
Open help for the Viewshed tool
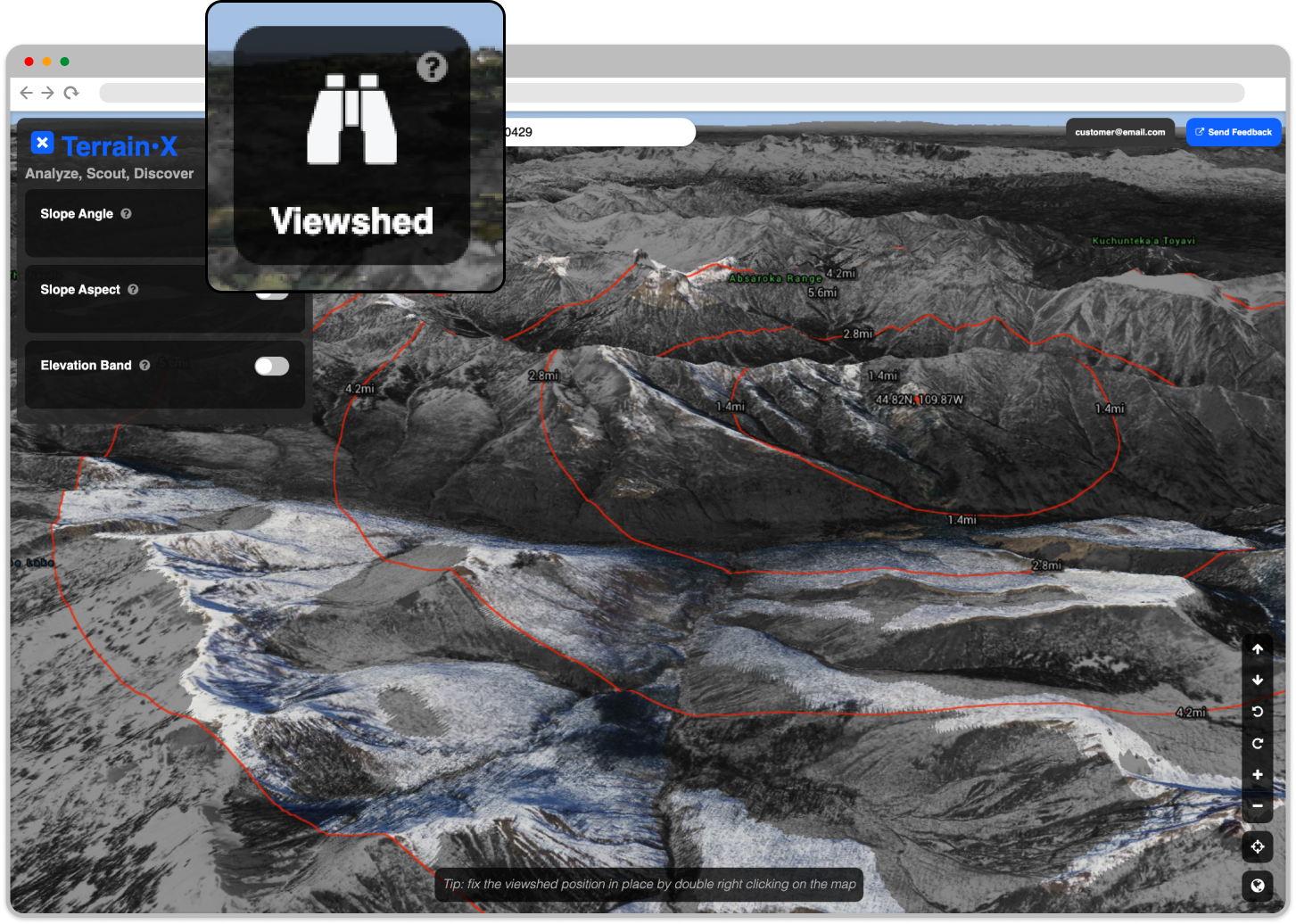coord(433,65)
